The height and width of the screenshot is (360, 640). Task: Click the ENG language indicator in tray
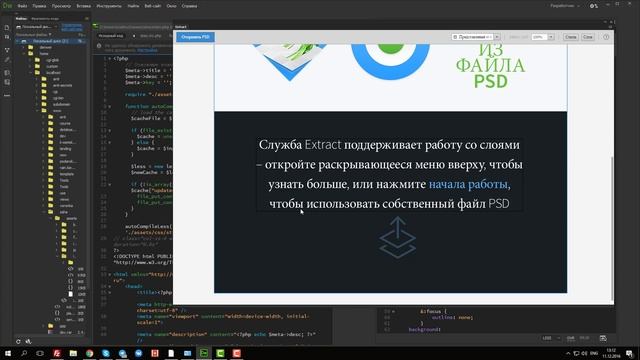click(x=594, y=353)
